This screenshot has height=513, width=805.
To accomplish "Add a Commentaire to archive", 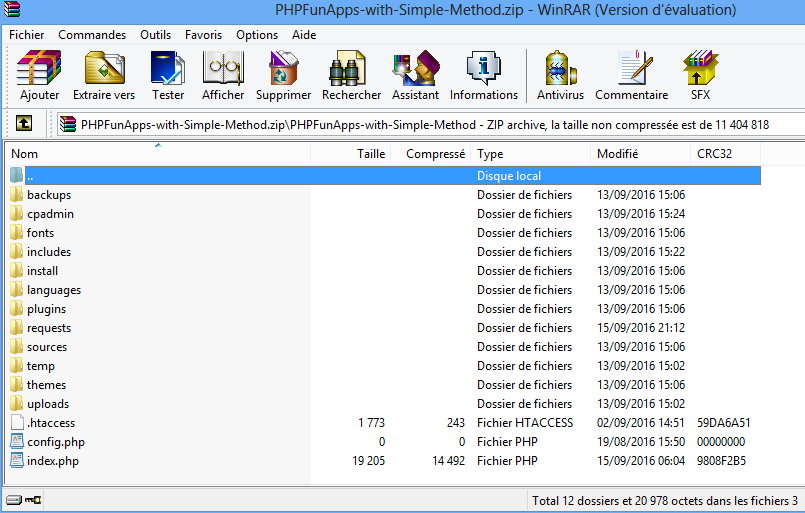I will click(x=635, y=67).
